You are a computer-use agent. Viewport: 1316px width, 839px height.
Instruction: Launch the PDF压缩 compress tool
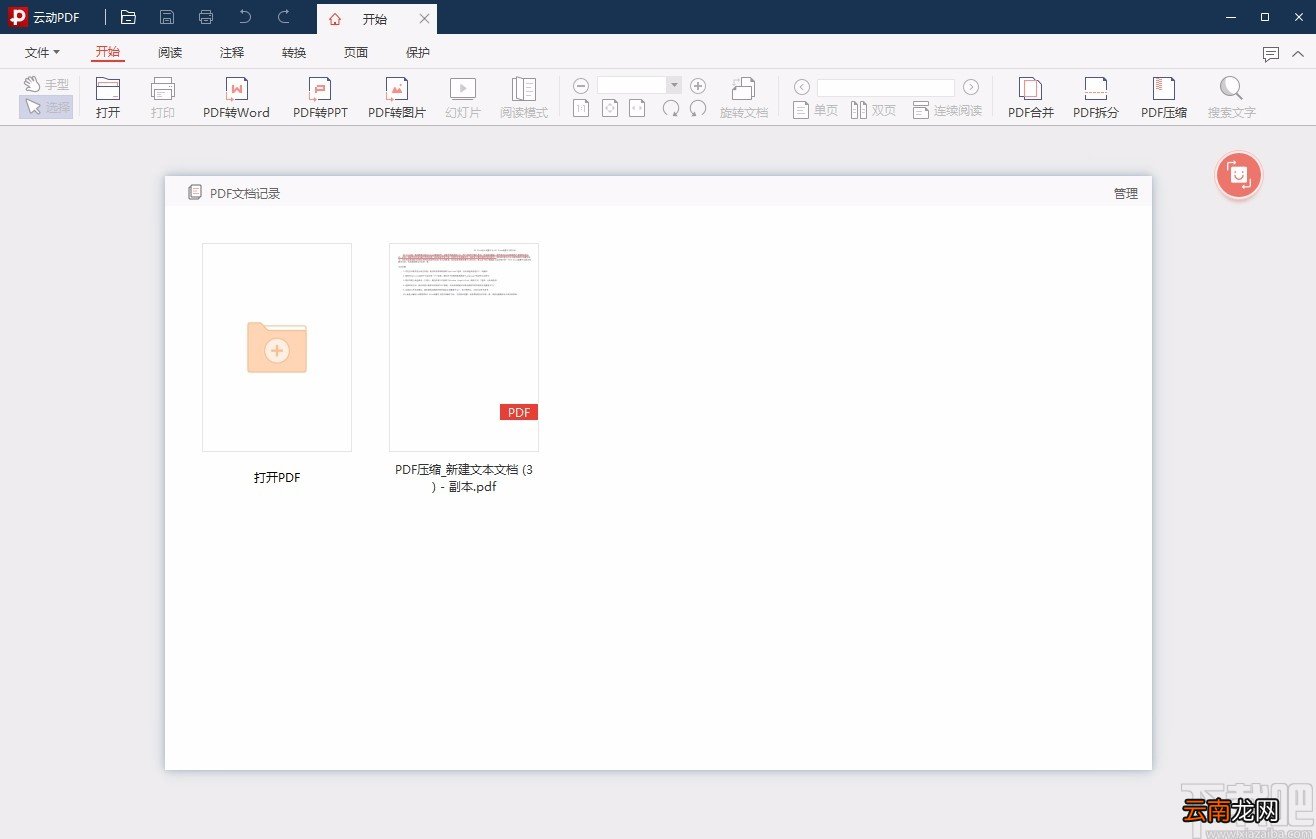click(x=1164, y=98)
